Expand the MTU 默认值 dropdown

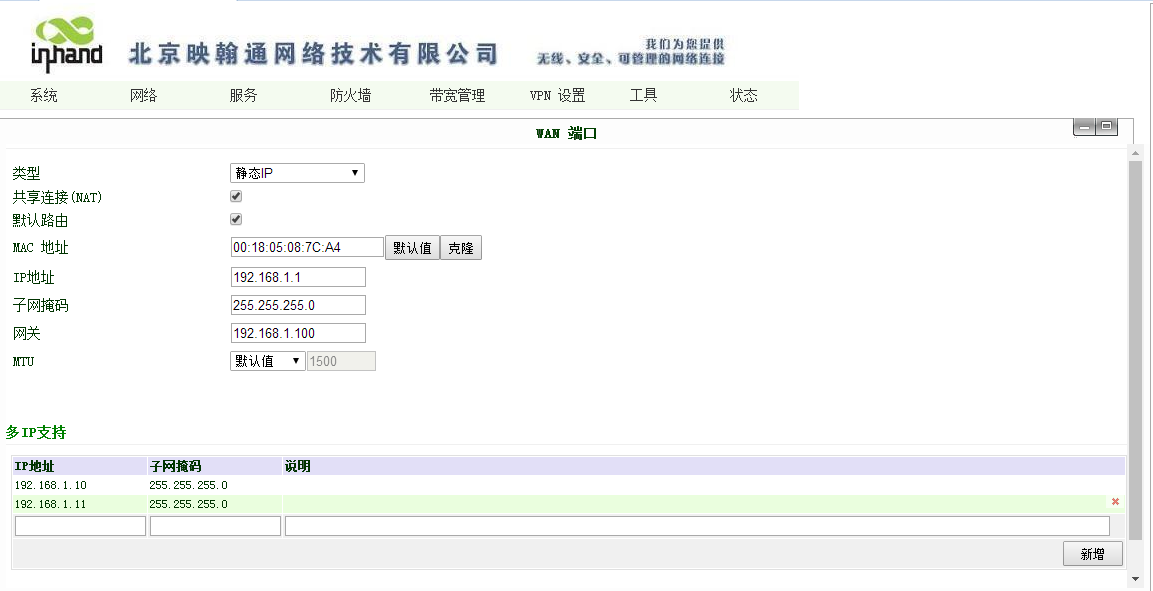267,361
